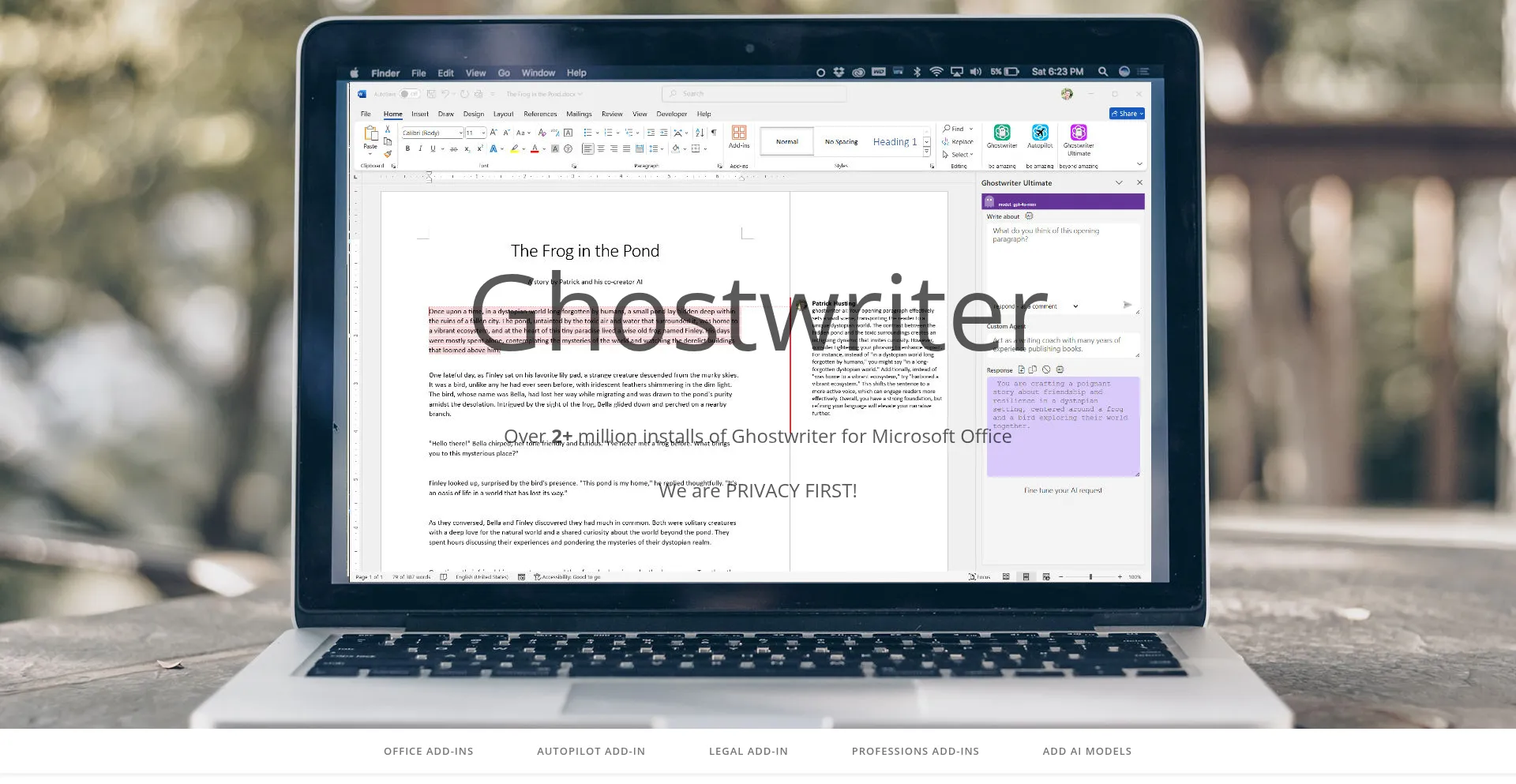1516x784 pixels.
Task: Select the Format Painter brush
Action: click(x=388, y=154)
